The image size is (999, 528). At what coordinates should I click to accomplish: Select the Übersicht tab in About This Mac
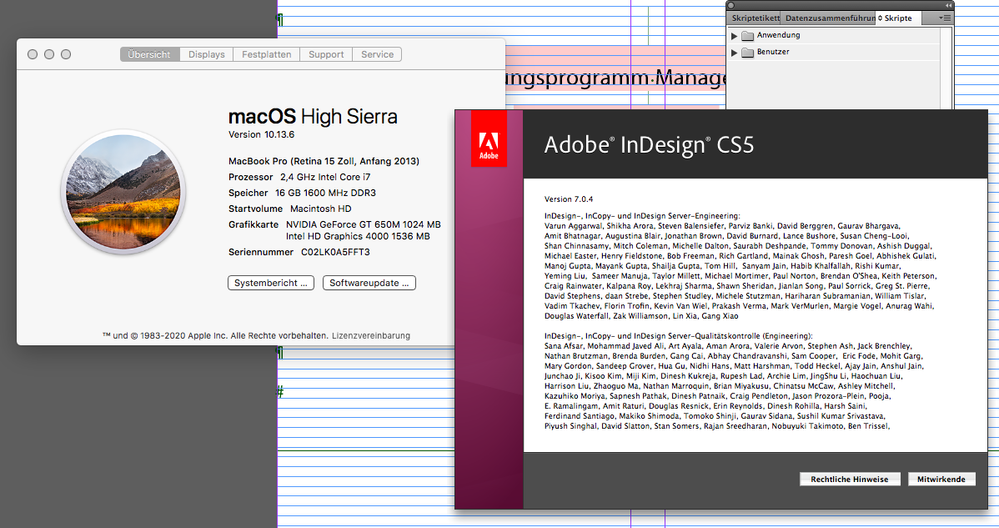click(x=149, y=55)
